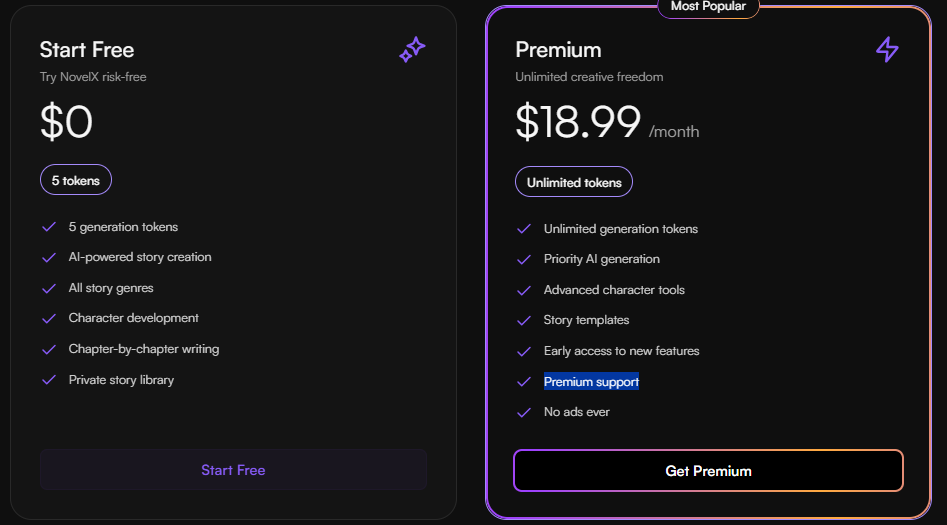Click the Start Free button
The image size is (947, 525).
coord(233,470)
